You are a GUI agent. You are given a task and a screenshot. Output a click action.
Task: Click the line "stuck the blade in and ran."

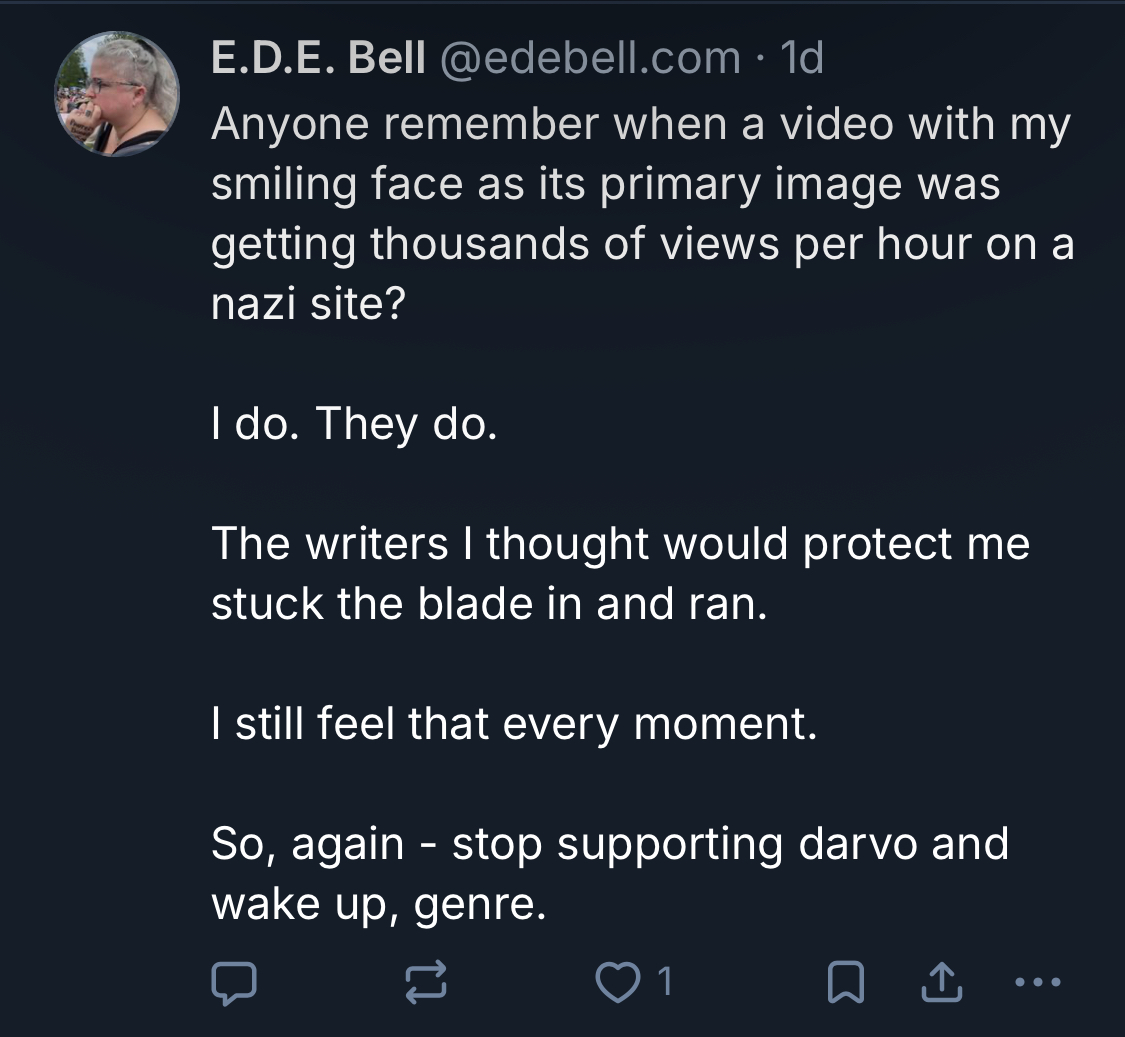click(x=489, y=604)
